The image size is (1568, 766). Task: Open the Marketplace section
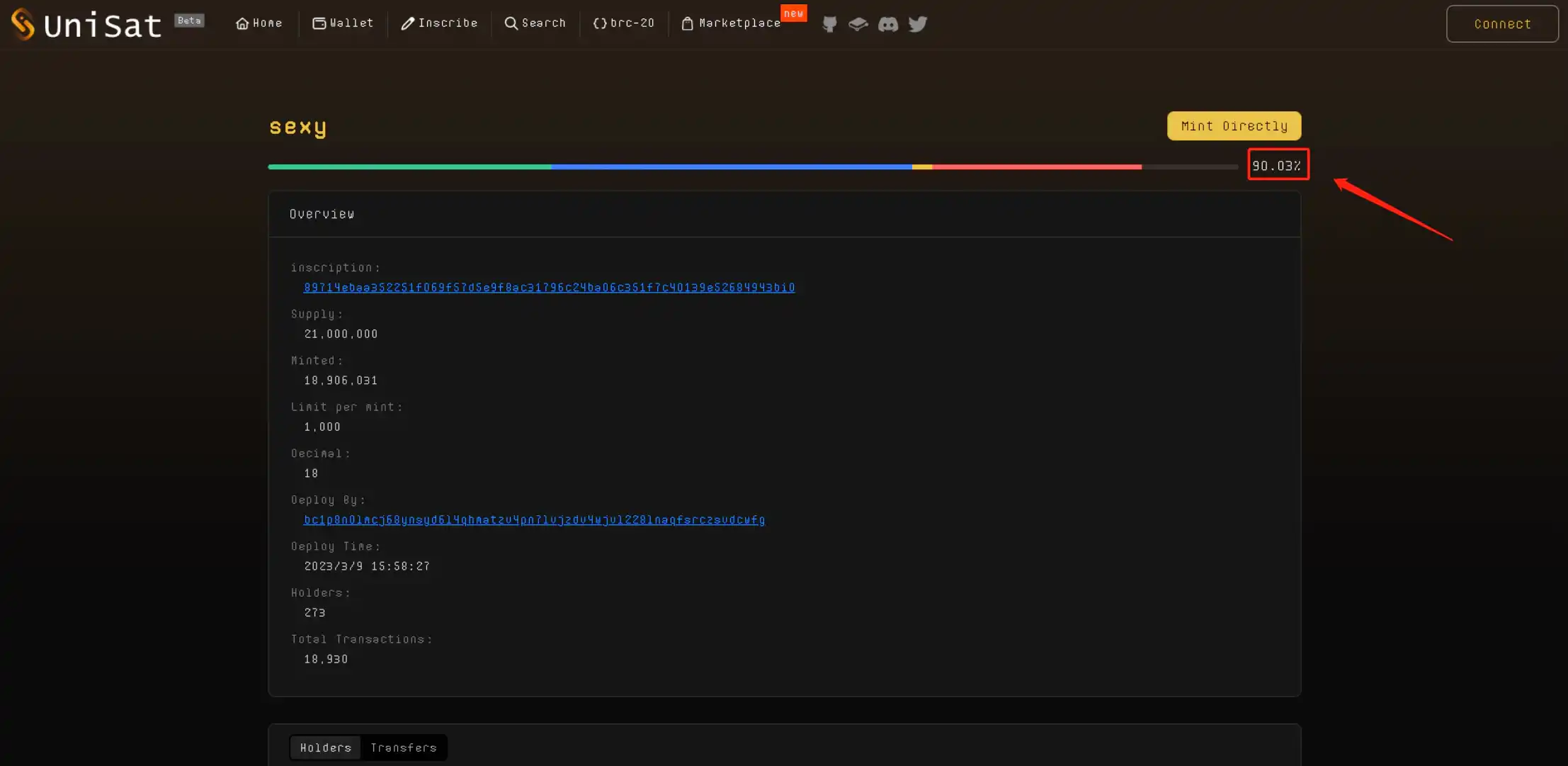(x=737, y=23)
